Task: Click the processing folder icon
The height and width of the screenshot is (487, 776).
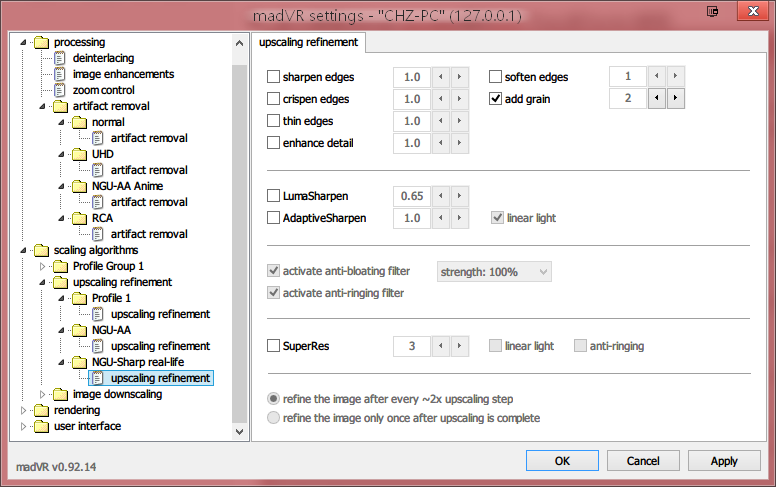Action: point(42,43)
